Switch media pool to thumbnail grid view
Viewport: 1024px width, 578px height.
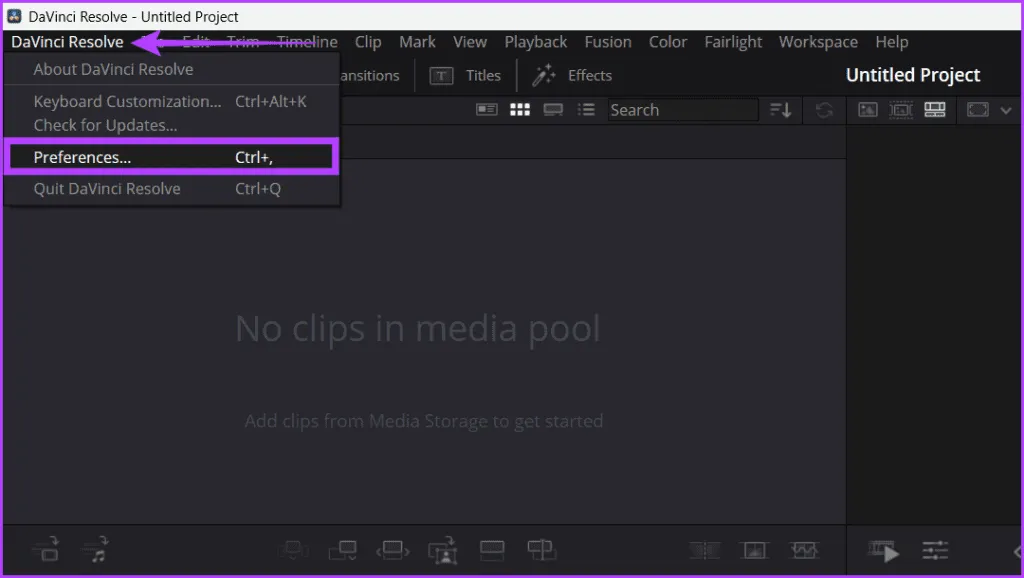[x=520, y=110]
